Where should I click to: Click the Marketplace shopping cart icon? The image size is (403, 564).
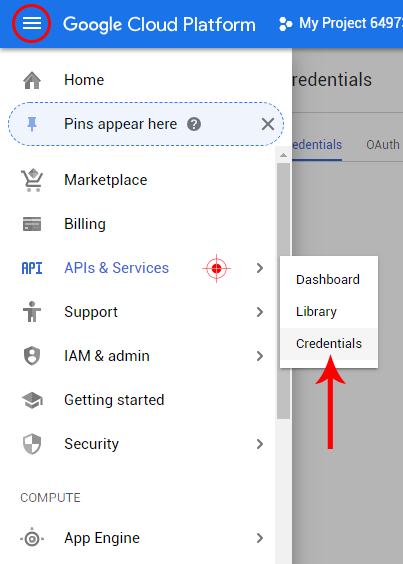pyautogui.click(x=32, y=180)
